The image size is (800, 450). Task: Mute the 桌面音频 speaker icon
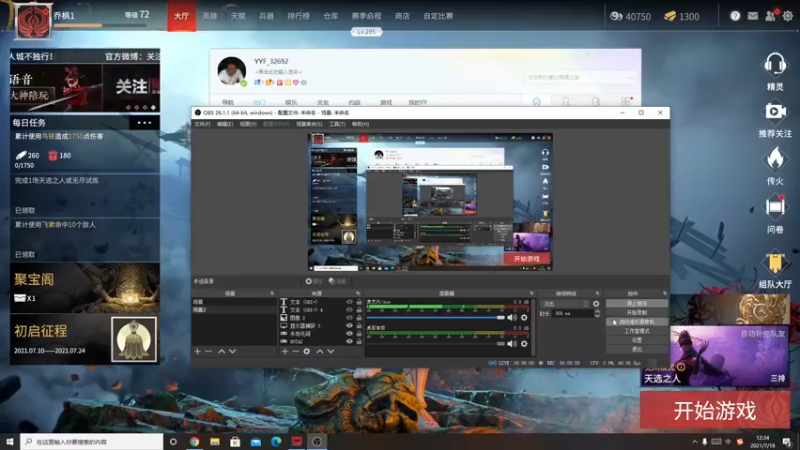(x=512, y=344)
